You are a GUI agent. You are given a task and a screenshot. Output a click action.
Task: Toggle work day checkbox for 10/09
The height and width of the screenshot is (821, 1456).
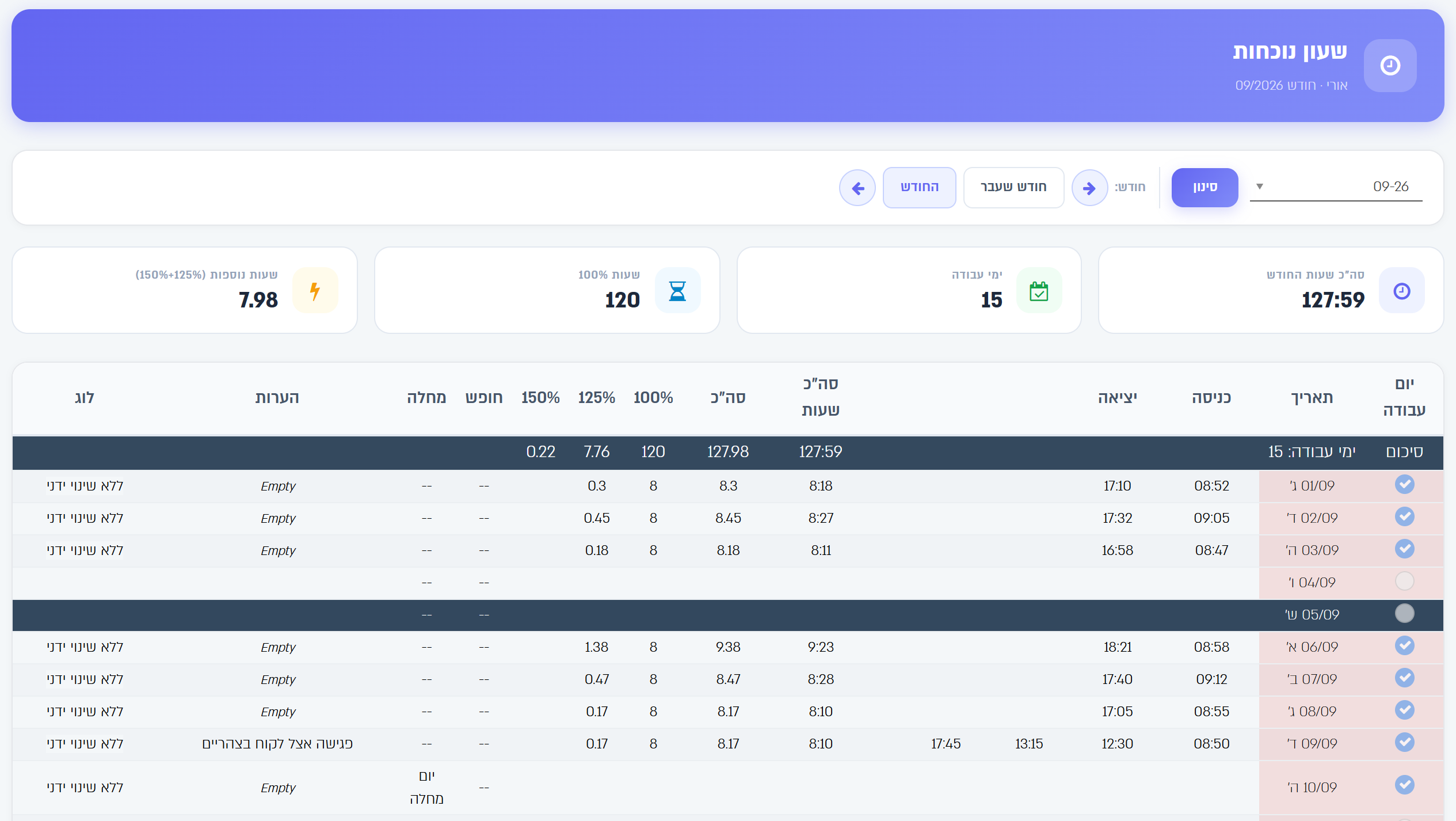coord(1405,785)
